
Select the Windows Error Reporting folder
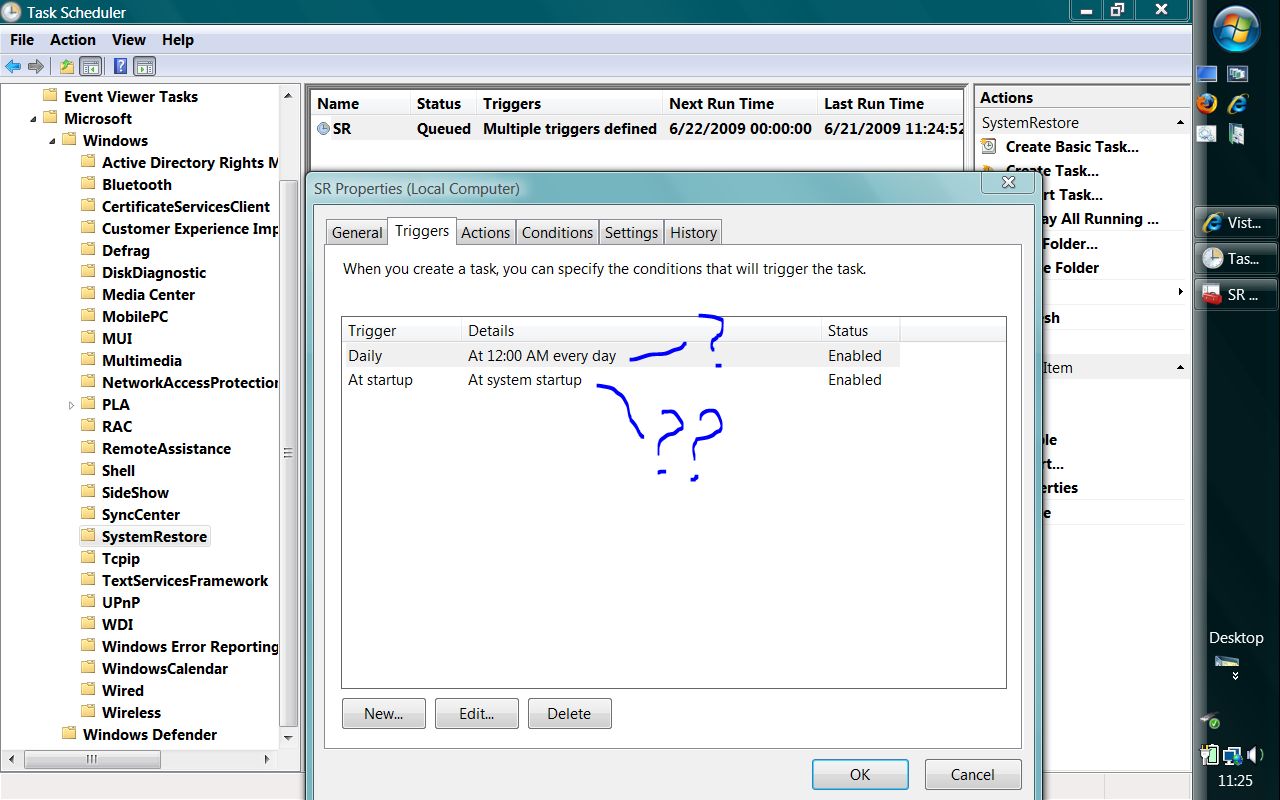190,646
